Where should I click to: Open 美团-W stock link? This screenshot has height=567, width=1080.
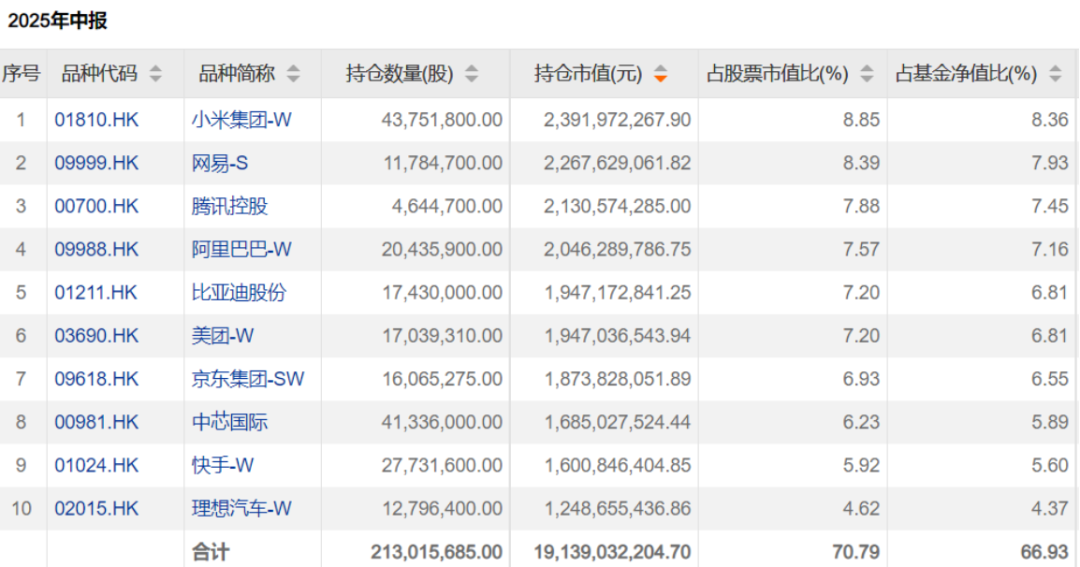222,336
